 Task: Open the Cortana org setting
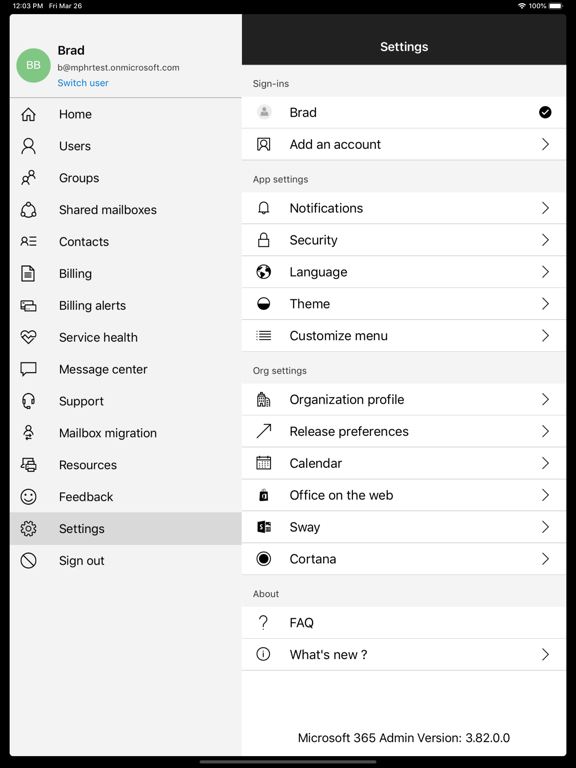coord(404,559)
